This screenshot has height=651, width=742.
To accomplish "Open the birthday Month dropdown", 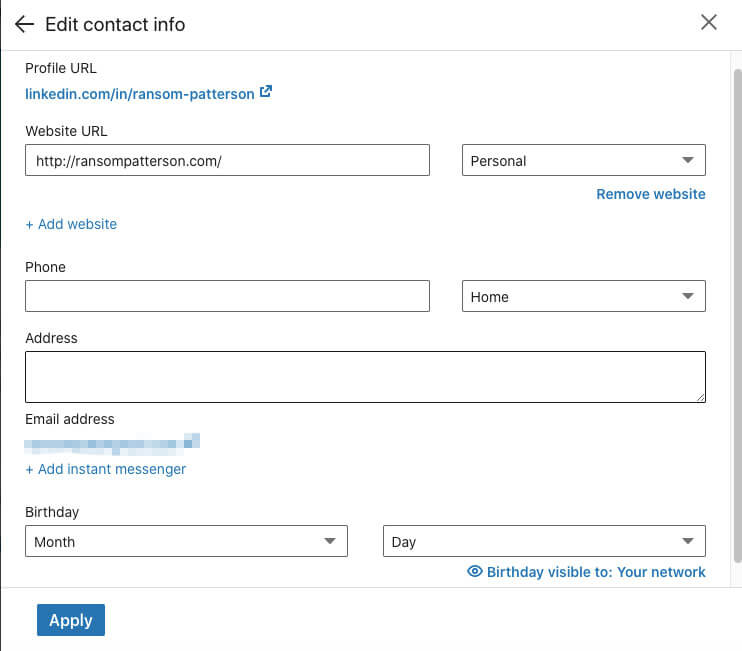I will click(x=186, y=541).
